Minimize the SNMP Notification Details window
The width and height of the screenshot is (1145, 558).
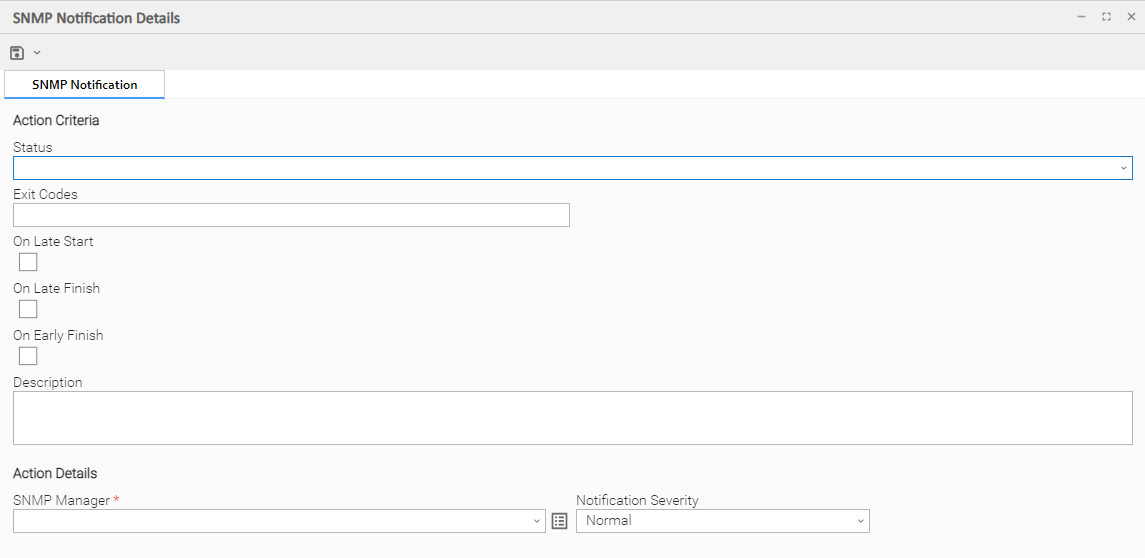coord(1081,17)
